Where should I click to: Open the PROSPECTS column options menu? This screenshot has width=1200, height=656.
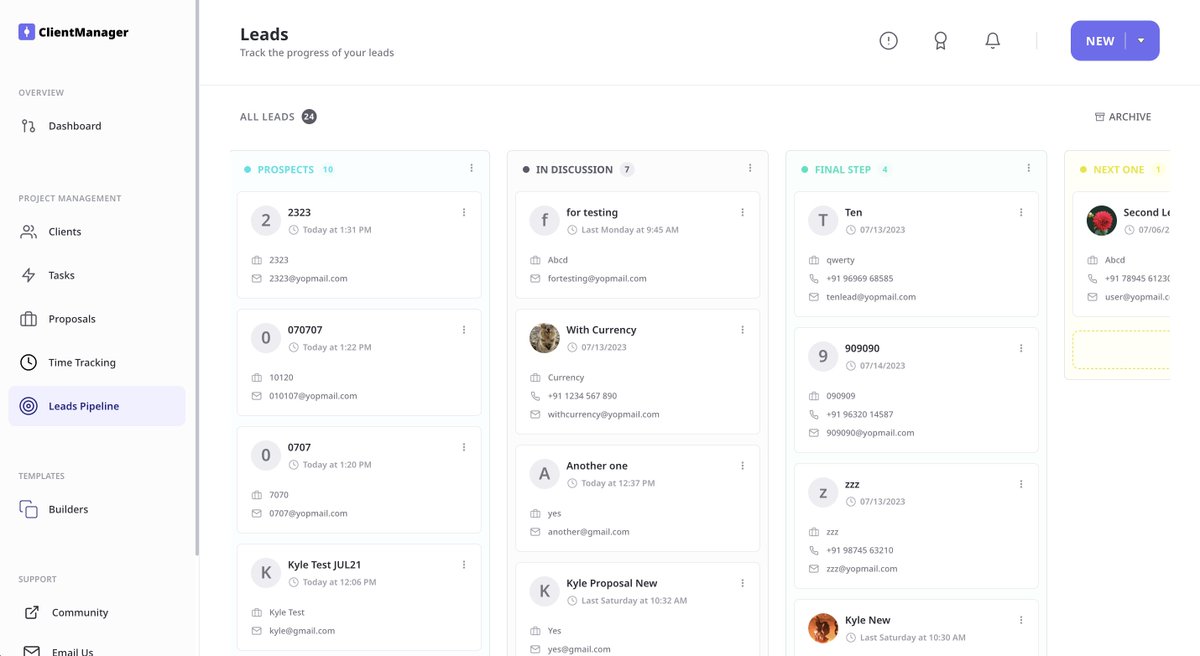pyautogui.click(x=471, y=168)
